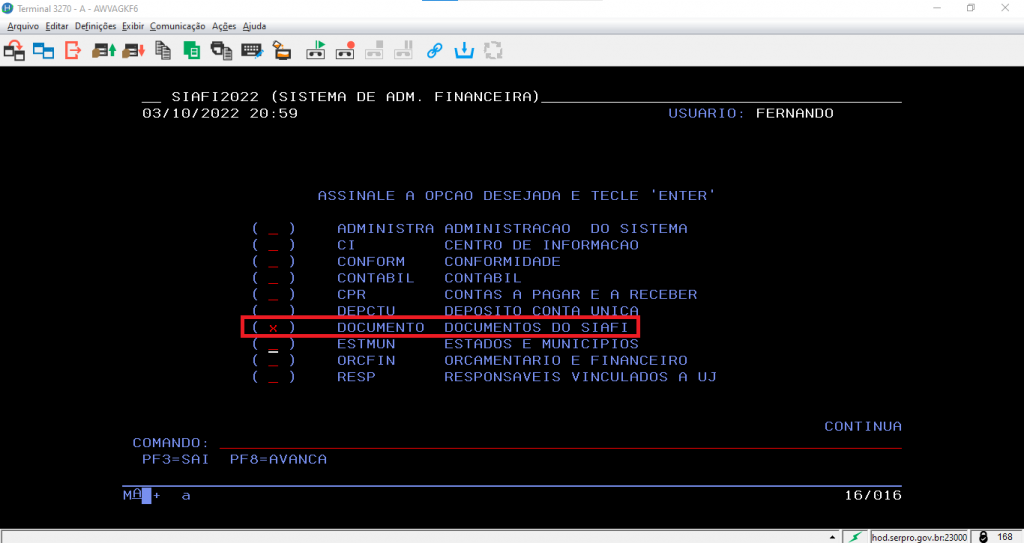Viewport: 1024px width, 543px height.
Task: Mark the selection field for CPR
Action: click(x=273, y=295)
